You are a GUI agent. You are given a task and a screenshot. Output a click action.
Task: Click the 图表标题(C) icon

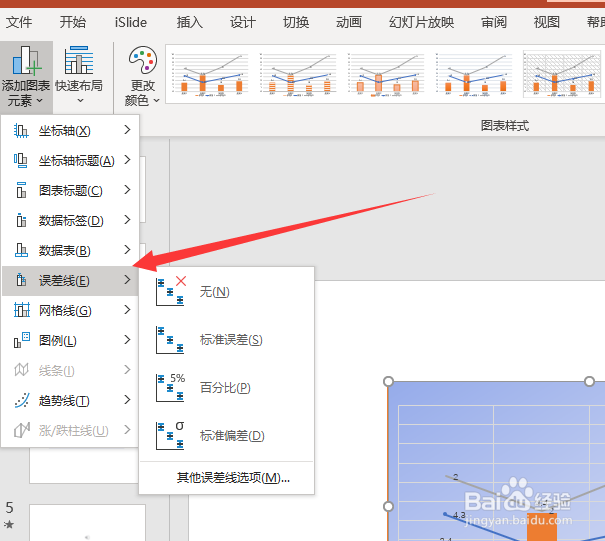pos(21,190)
